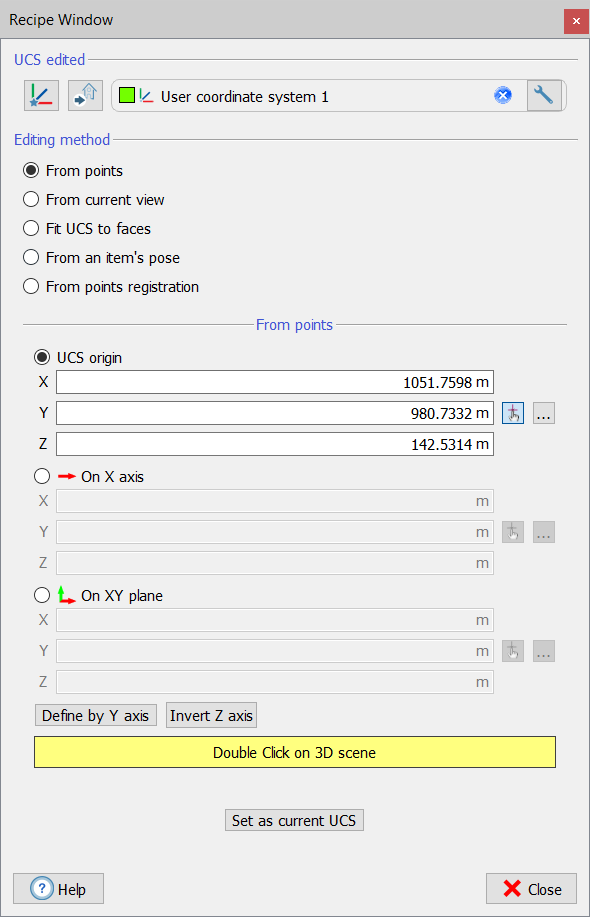Click Set as current UCS button
The width and height of the screenshot is (590, 917).
click(x=294, y=821)
